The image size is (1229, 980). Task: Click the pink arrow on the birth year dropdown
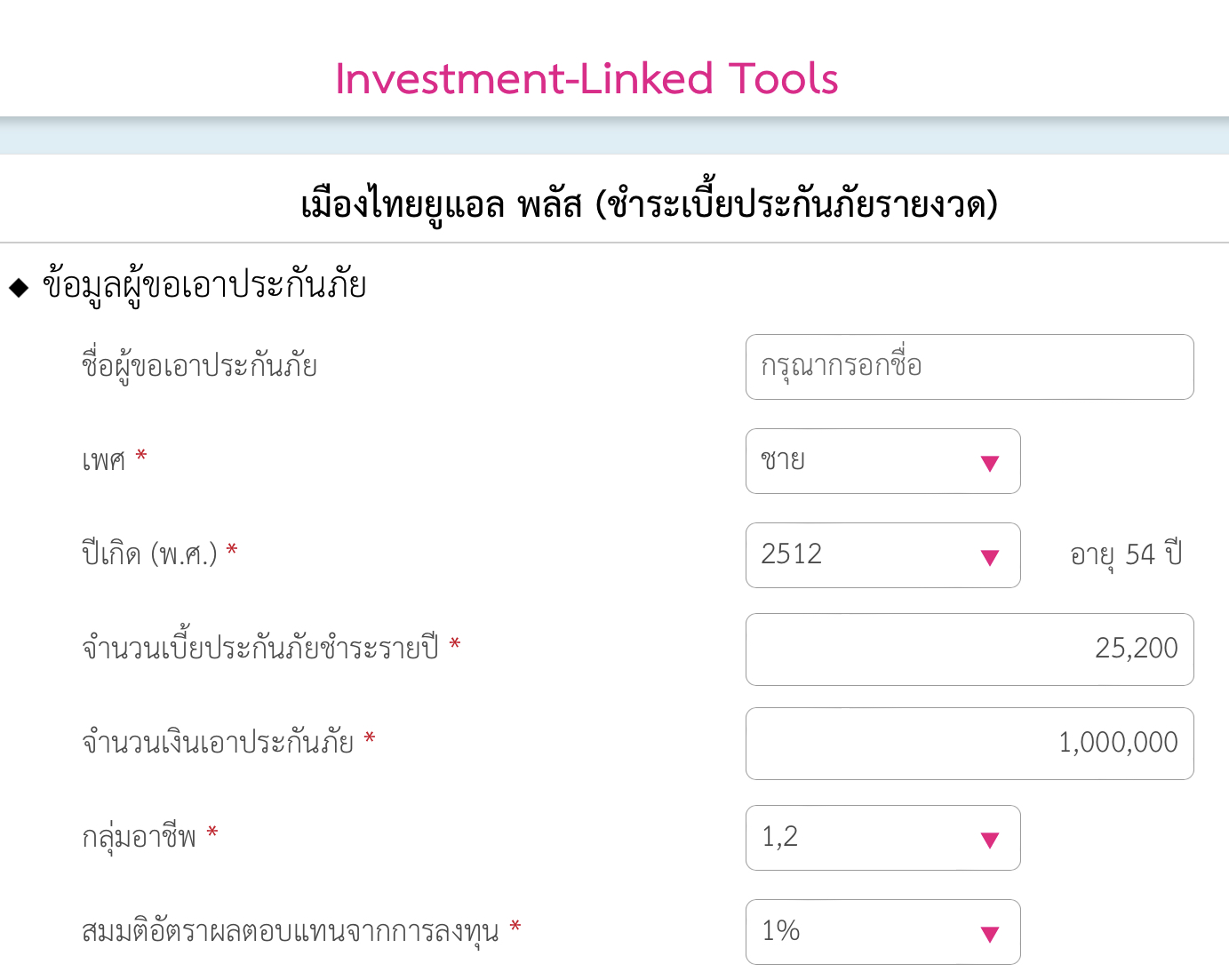pyautogui.click(x=989, y=556)
